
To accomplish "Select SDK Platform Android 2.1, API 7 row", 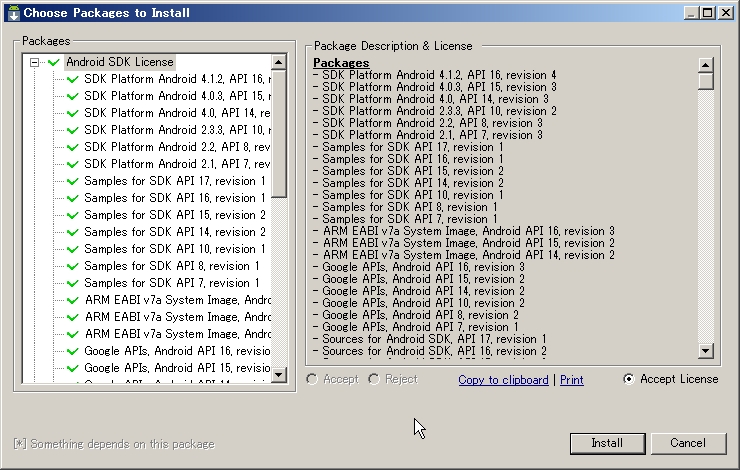I will pos(177,164).
